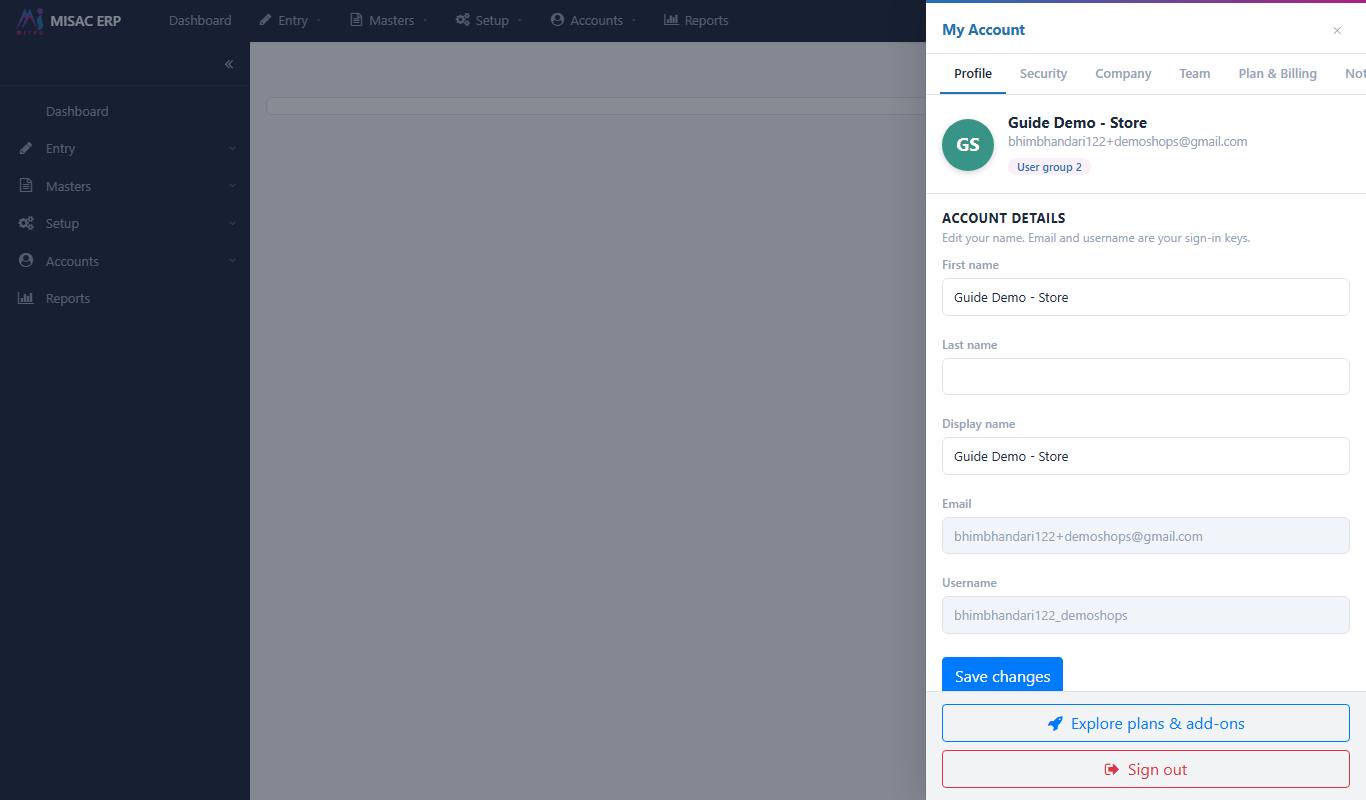Open the Entry dropdown in top navbar
This screenshot has width=1366, height=800.
[291, 20]
